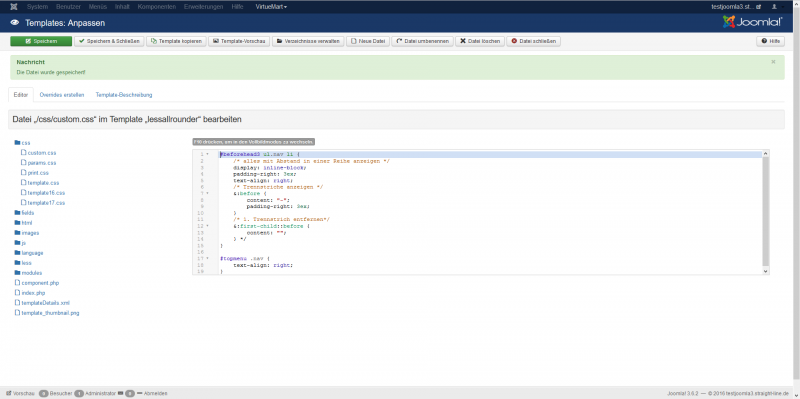The image size is (800, 399).
Task: Fold code block at line 17
Action: tap(208, 259)
